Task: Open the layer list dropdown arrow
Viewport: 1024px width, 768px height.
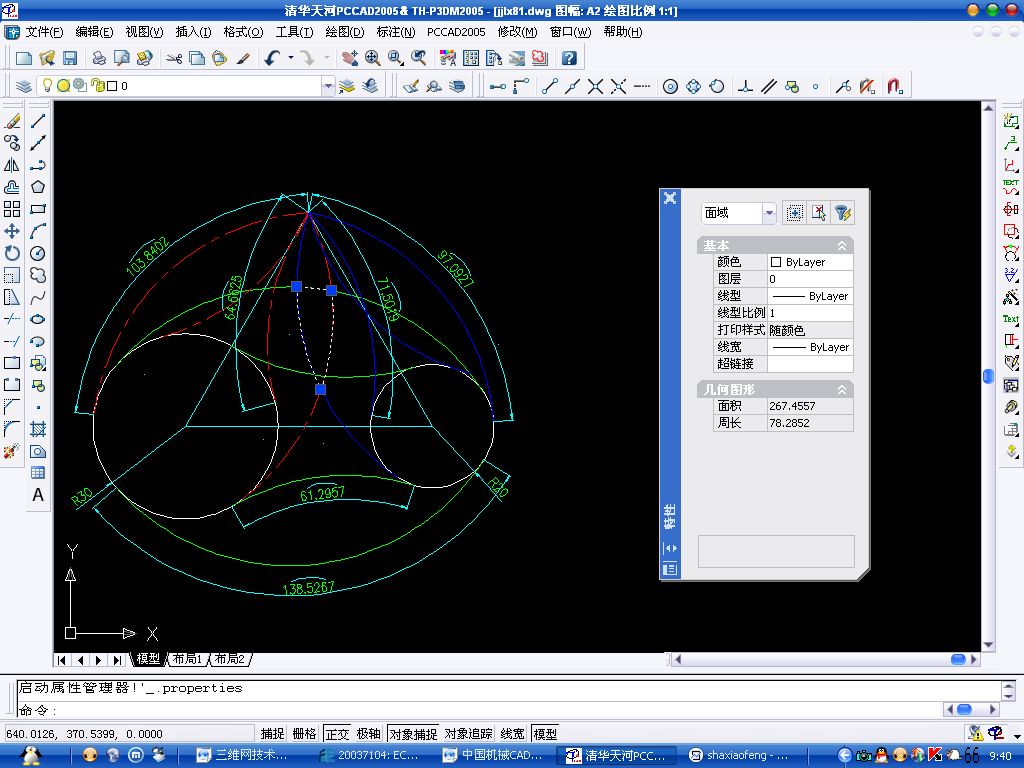Action: point(328,86)
